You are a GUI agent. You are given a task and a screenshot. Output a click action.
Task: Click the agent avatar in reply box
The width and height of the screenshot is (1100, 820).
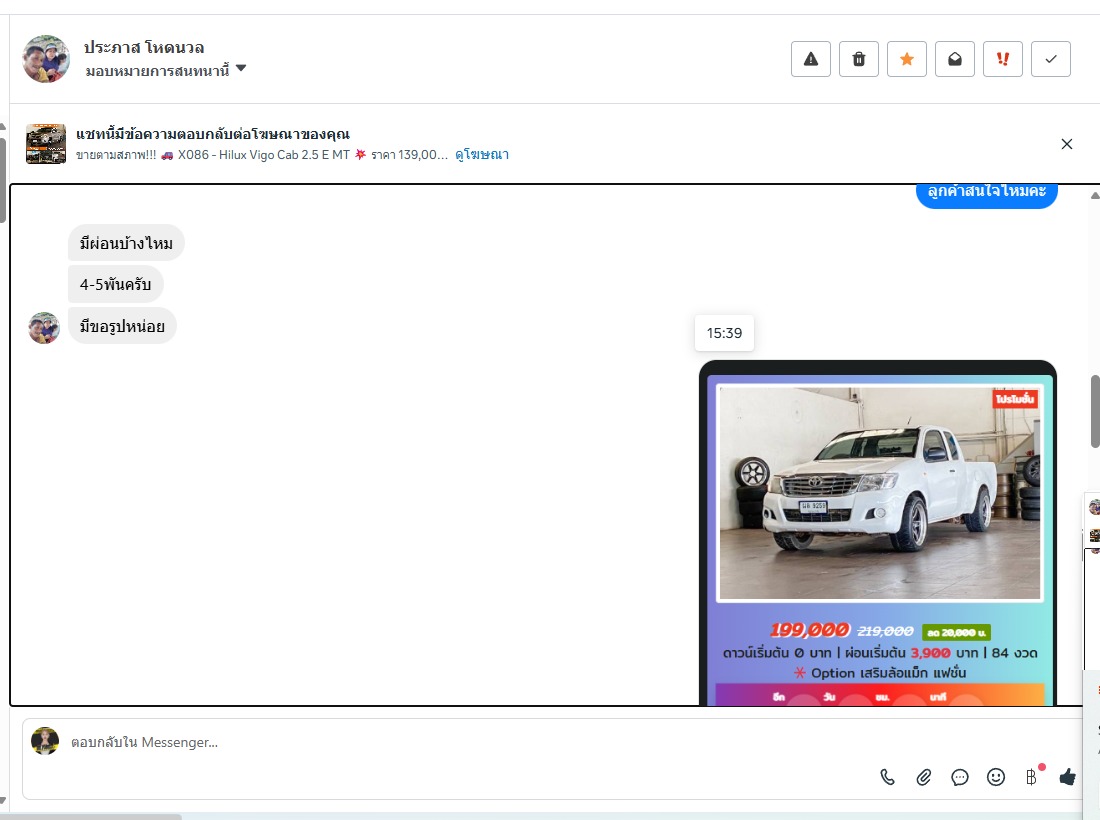point(45,741)
